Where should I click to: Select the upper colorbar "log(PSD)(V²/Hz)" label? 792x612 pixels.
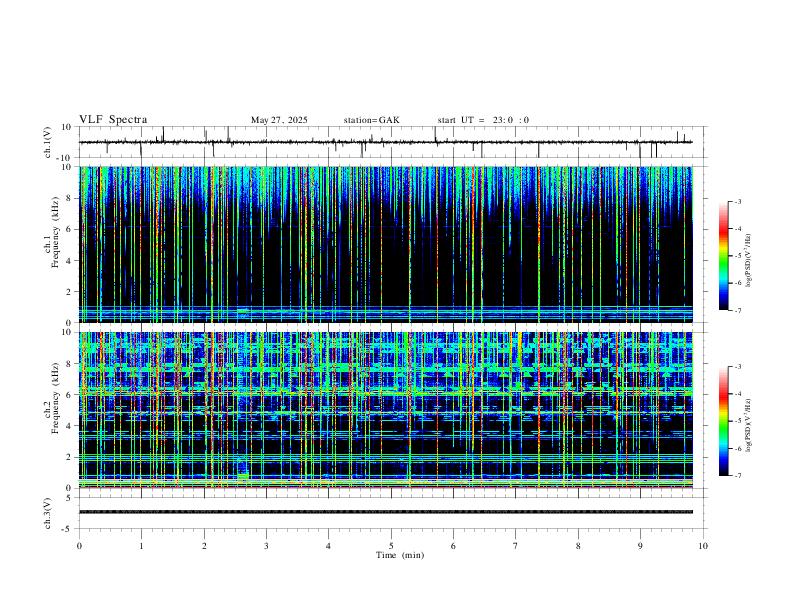tap(749, 260)
